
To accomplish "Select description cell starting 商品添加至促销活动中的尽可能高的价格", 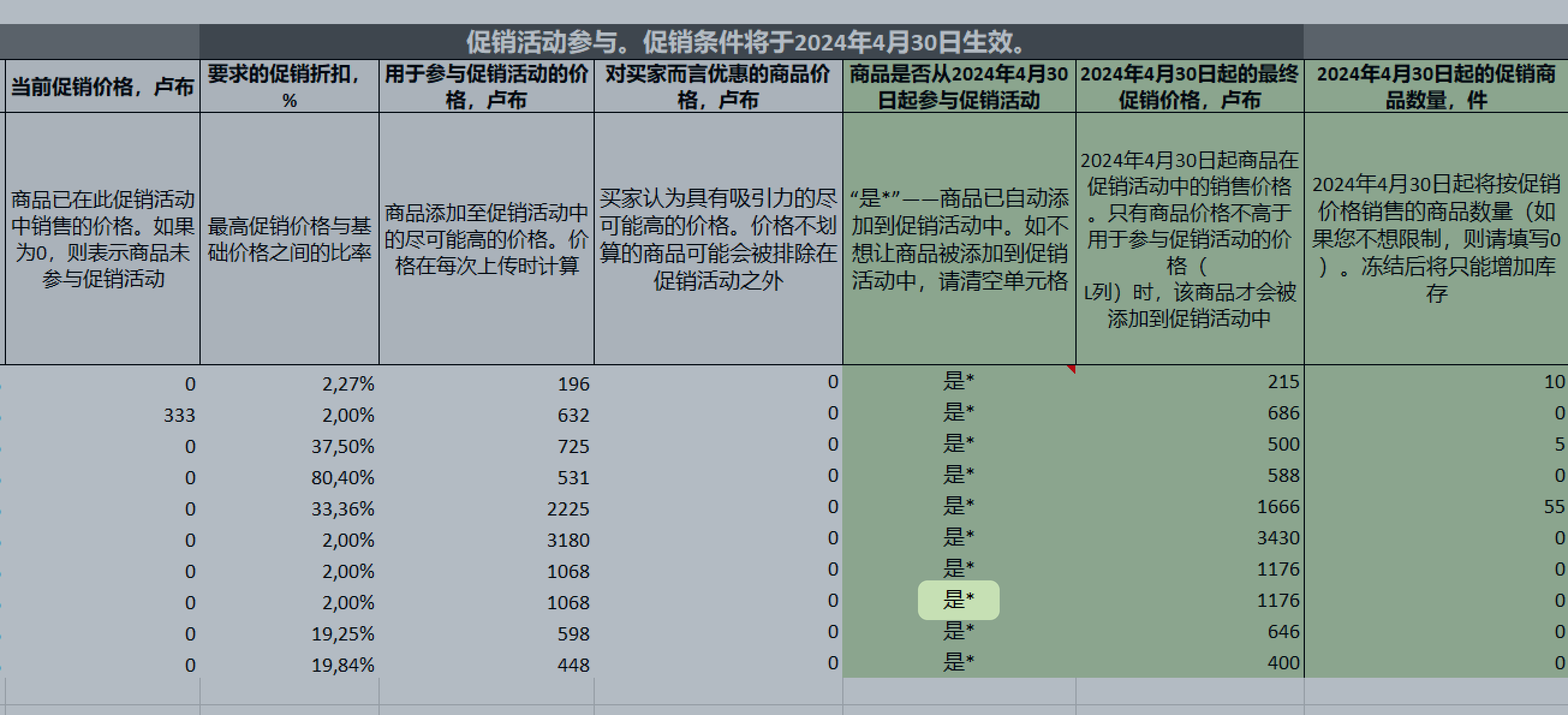I will (487, 239).
